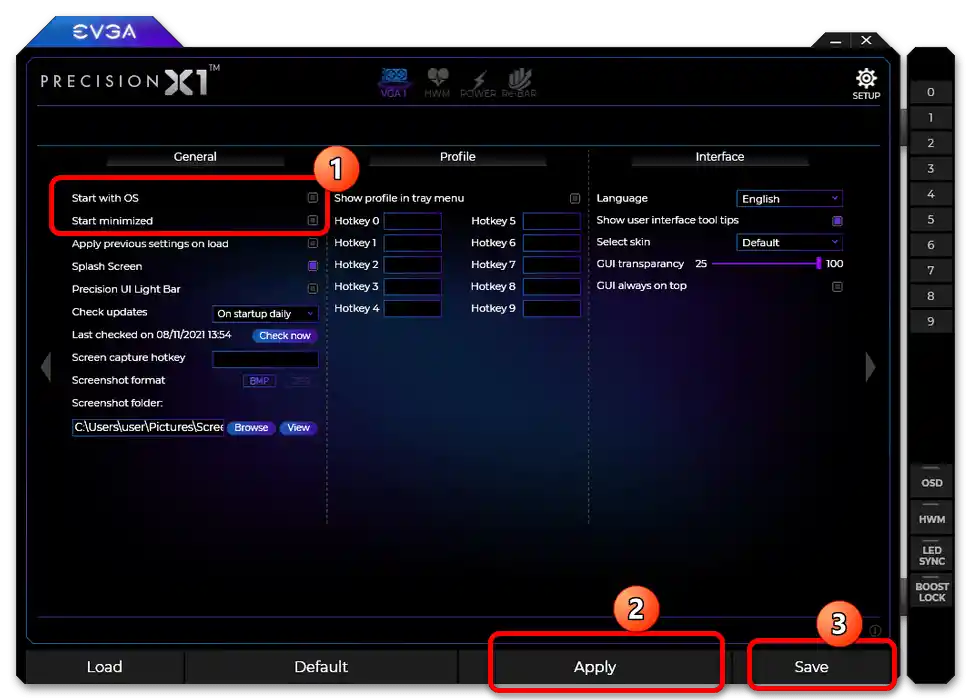Click the Hotkey 7 input field

(552, 265)
